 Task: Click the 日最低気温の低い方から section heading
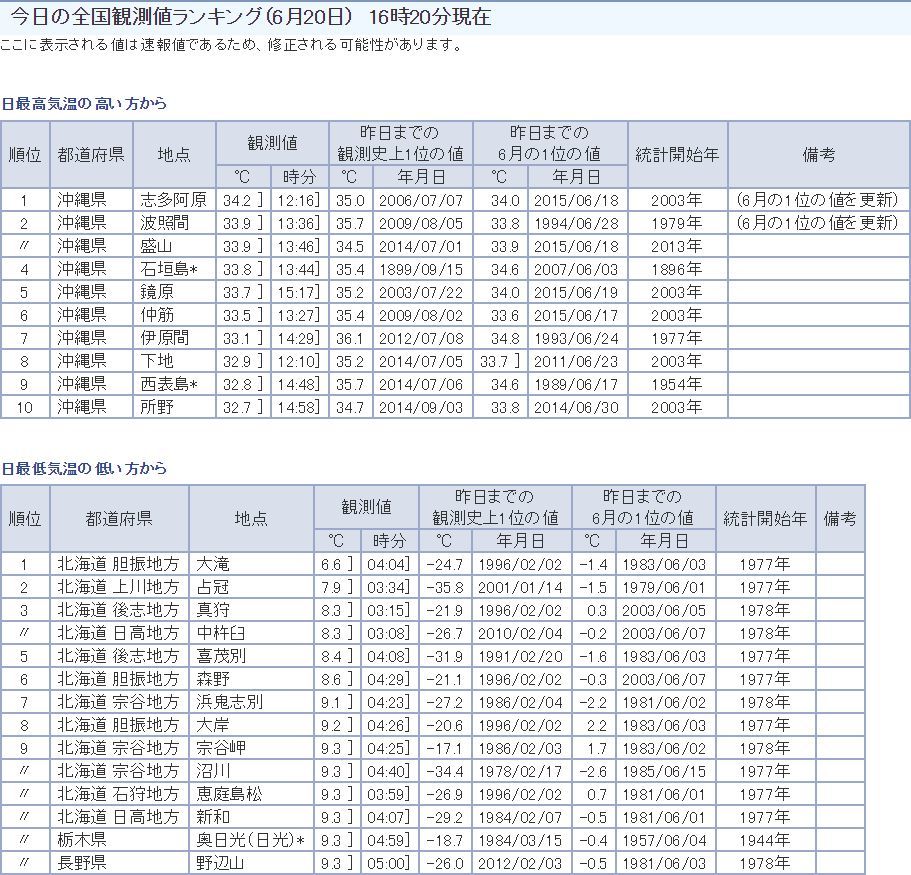[83, 468]
